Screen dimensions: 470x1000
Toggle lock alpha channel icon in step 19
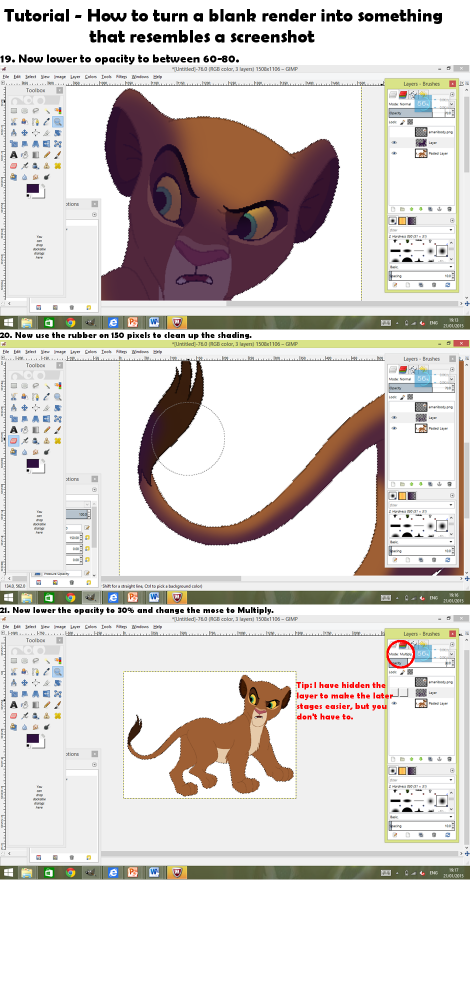[x=410, y=122]
